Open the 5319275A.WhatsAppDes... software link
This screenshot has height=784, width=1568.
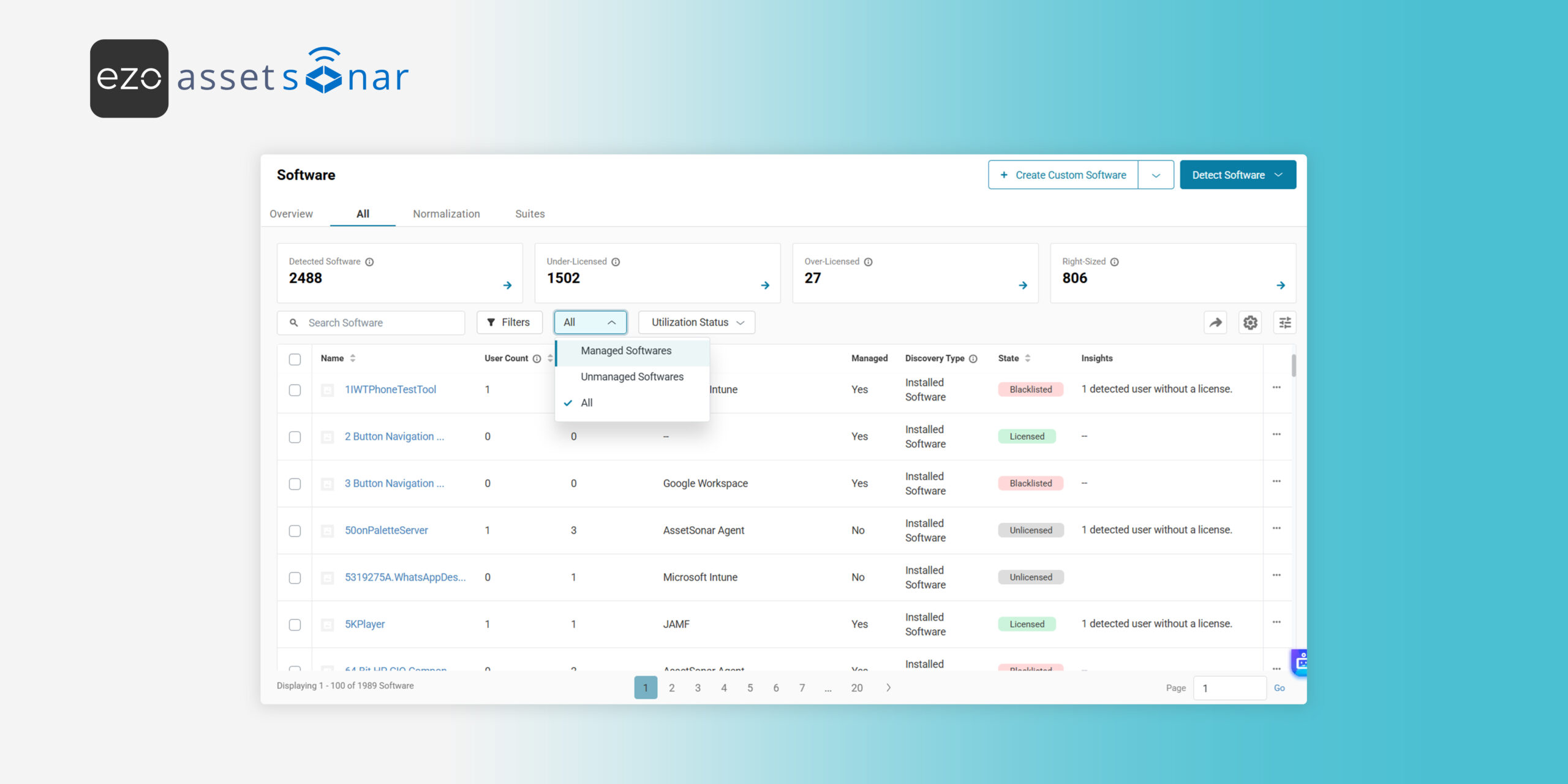click(x=405, y=578)
